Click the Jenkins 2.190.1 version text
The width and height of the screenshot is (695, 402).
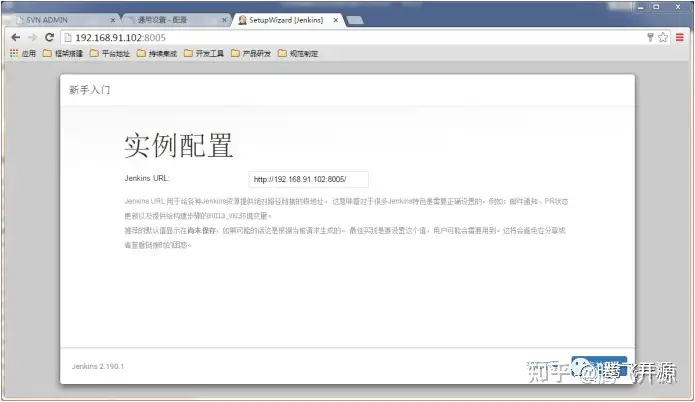98,367
